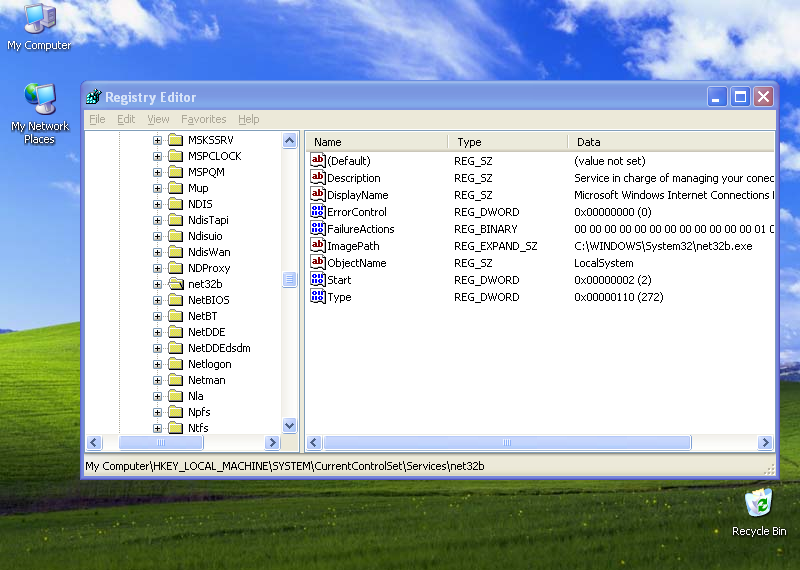This screenshot has width=800, height=570.
Task: Click the tree pane scroll left arrow
Action: (94, 442)
